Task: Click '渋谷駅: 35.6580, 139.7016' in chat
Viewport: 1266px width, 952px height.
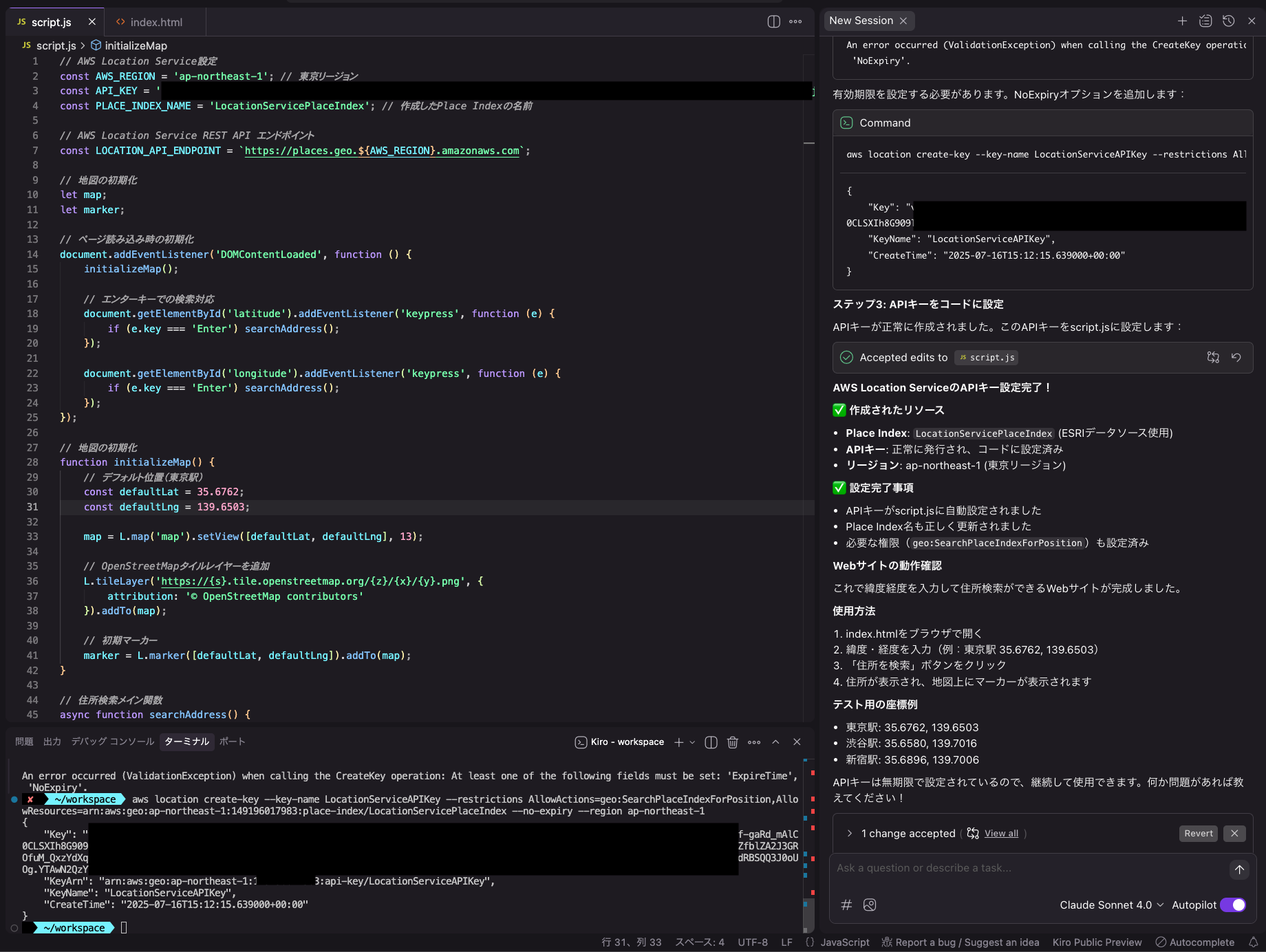Action: [x=911, y=744]
